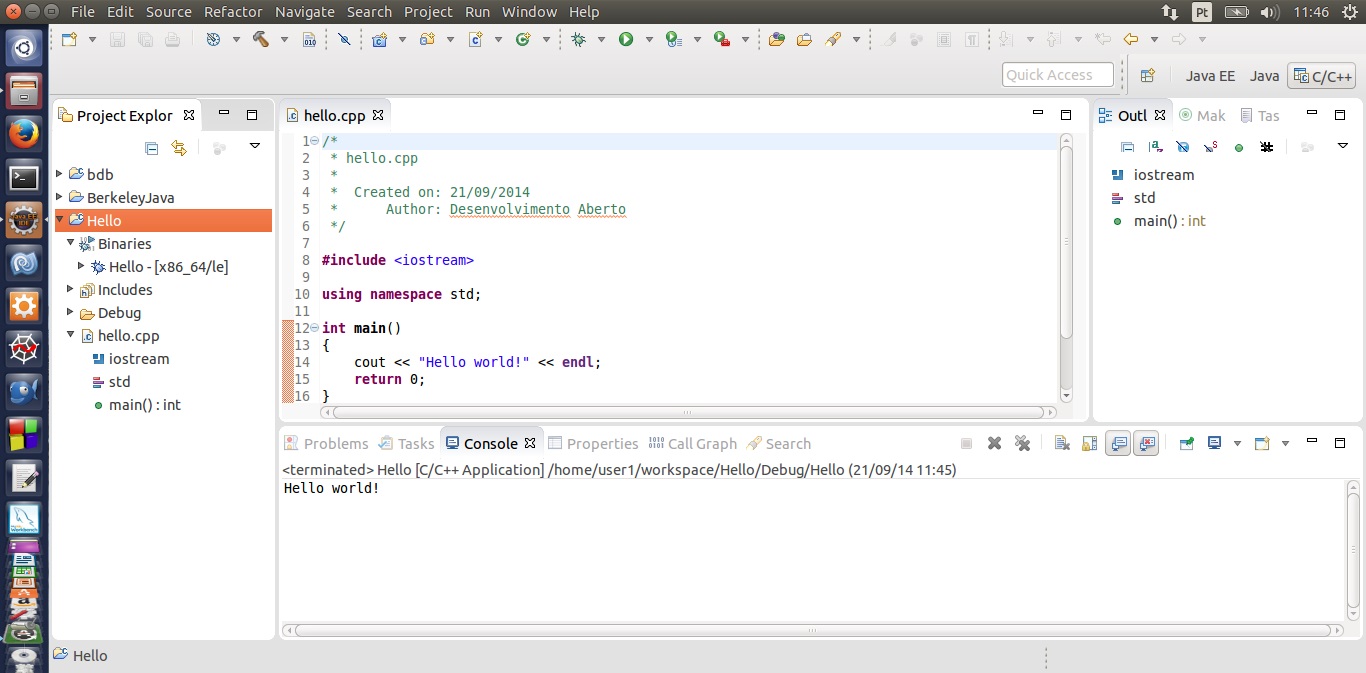Click Pin Console icon

[x=1186, y=444]
